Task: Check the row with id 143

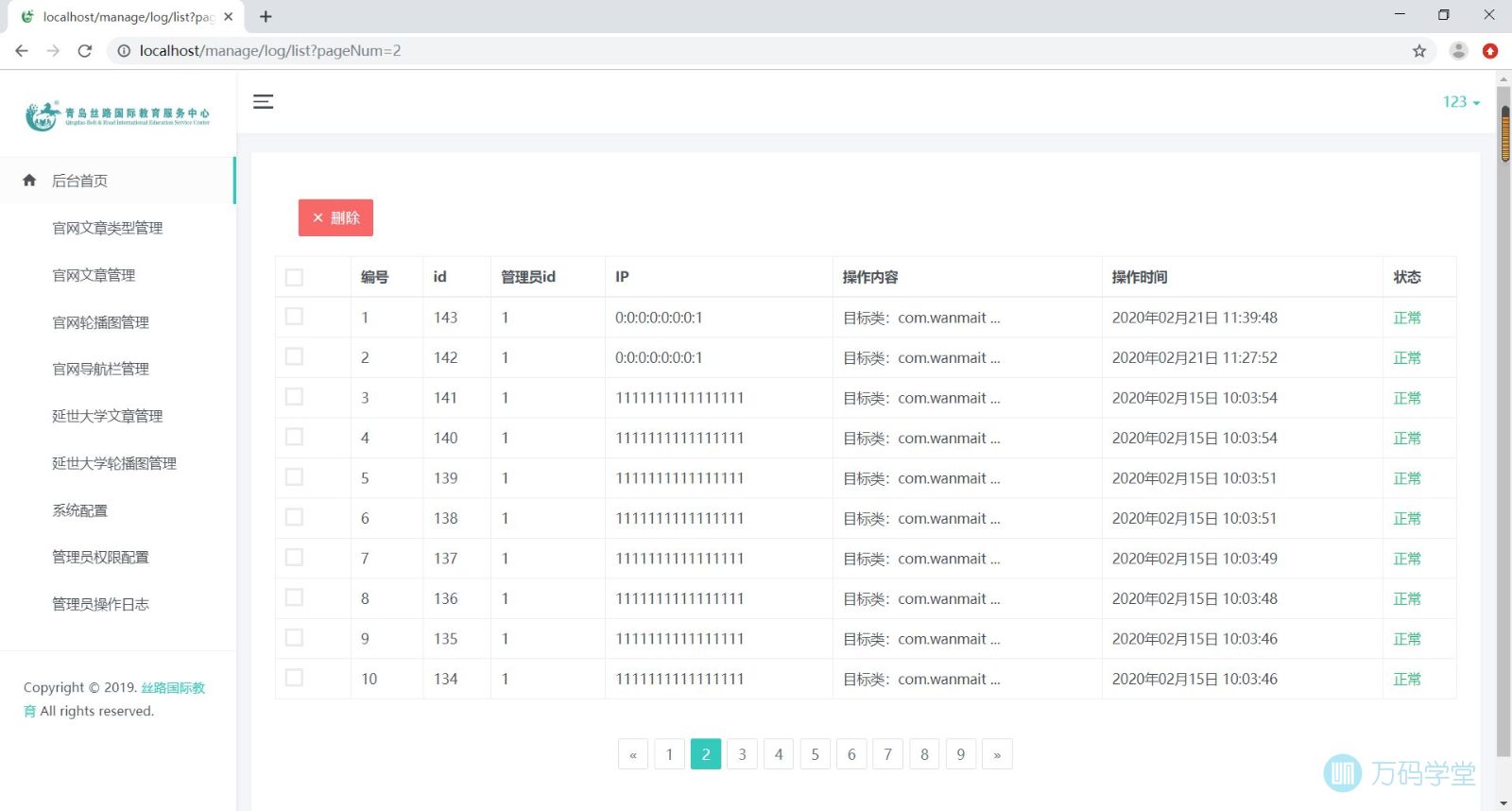Action: [x=294, y=317]
